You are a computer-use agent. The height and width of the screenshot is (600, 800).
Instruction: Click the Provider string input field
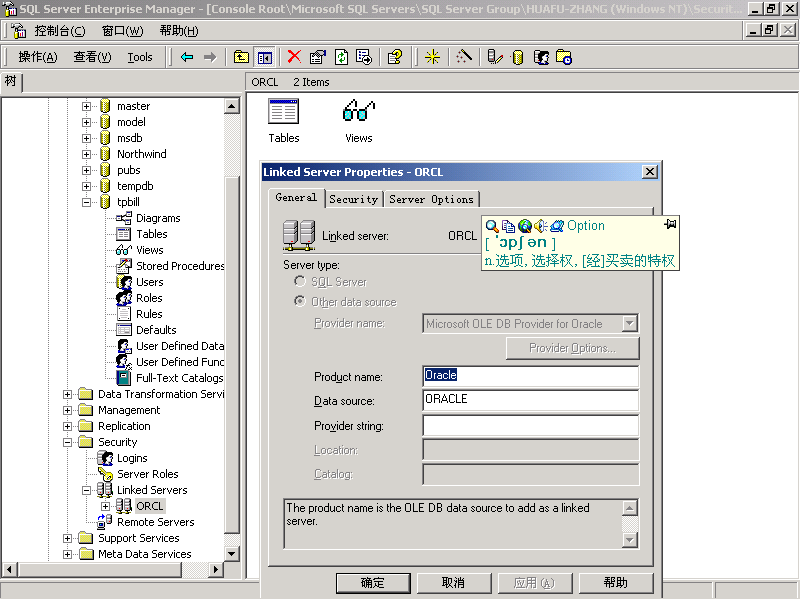530,426
